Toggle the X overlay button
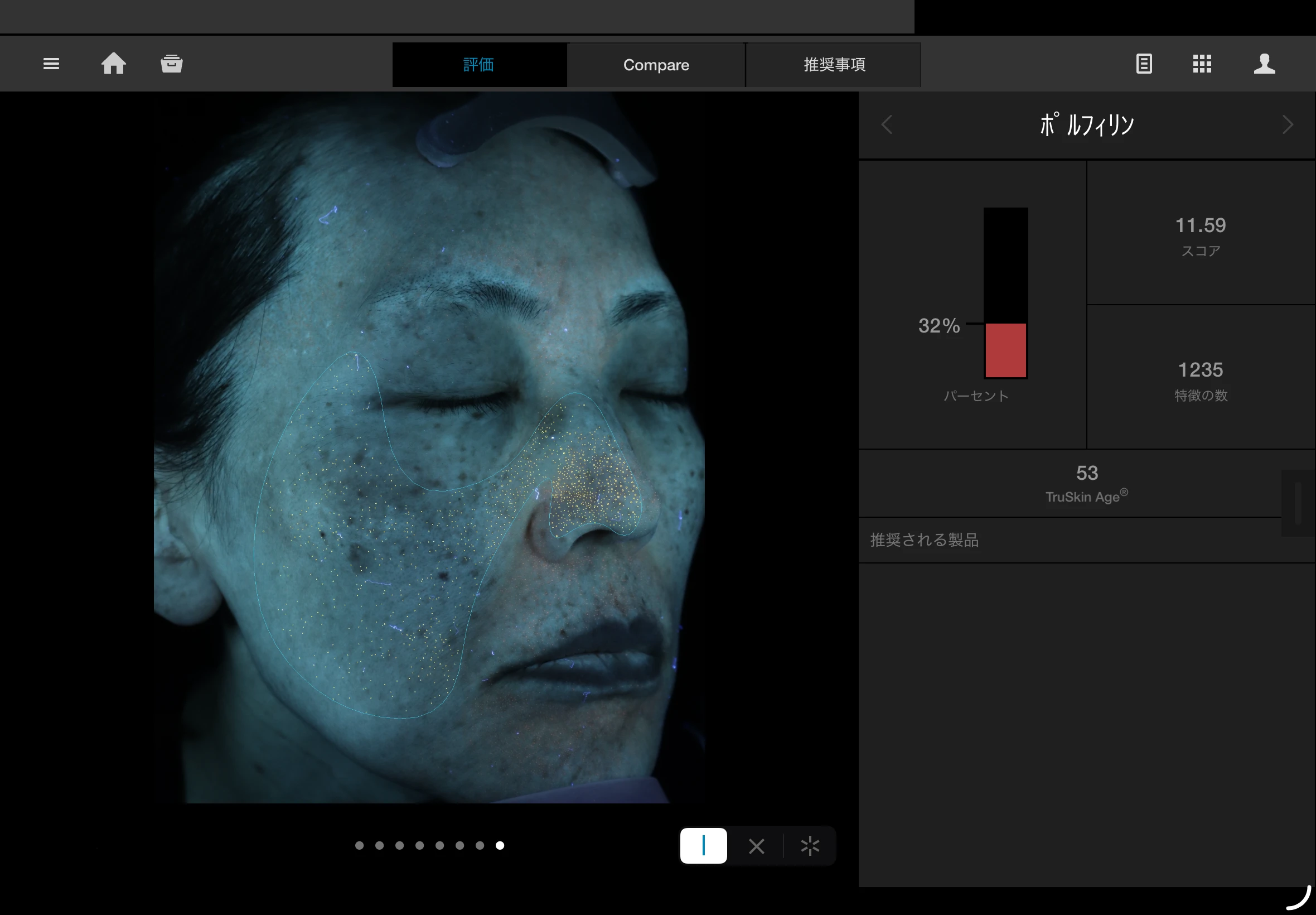The width and height of the screenshot is (1316, 915). click(756, 846)
